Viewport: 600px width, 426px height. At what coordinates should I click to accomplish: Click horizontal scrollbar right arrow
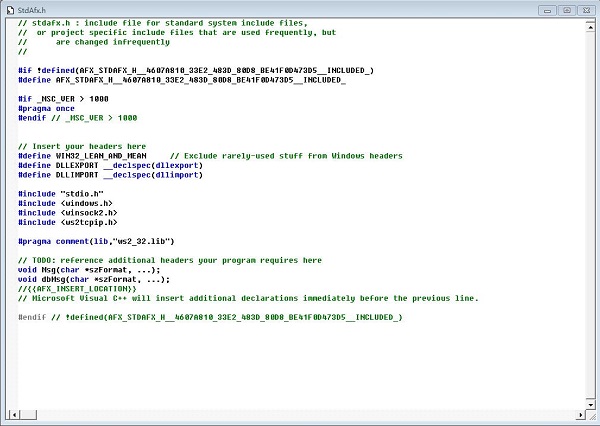(x=580, y=415)
